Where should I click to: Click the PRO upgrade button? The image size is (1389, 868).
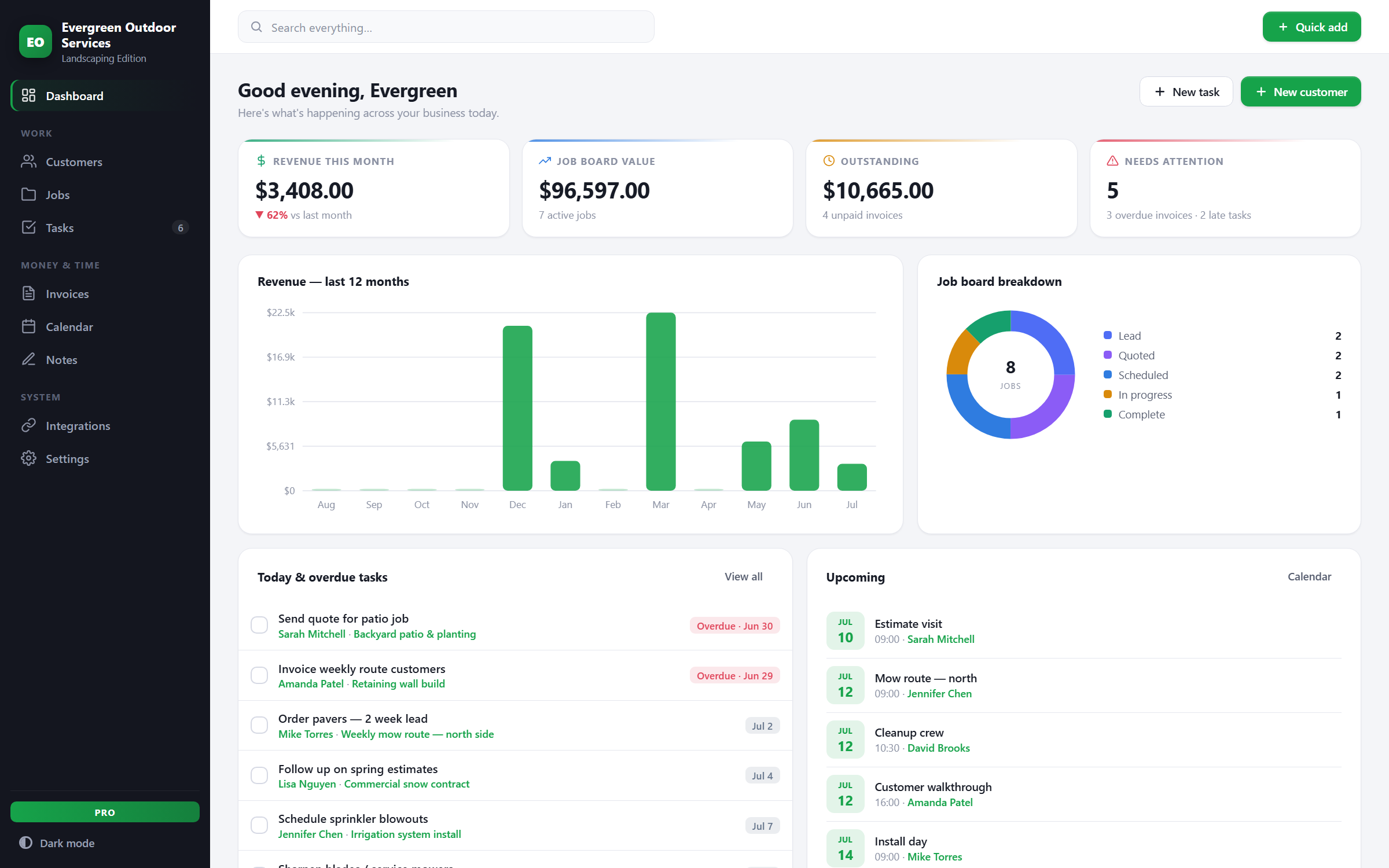coord(105,812)
